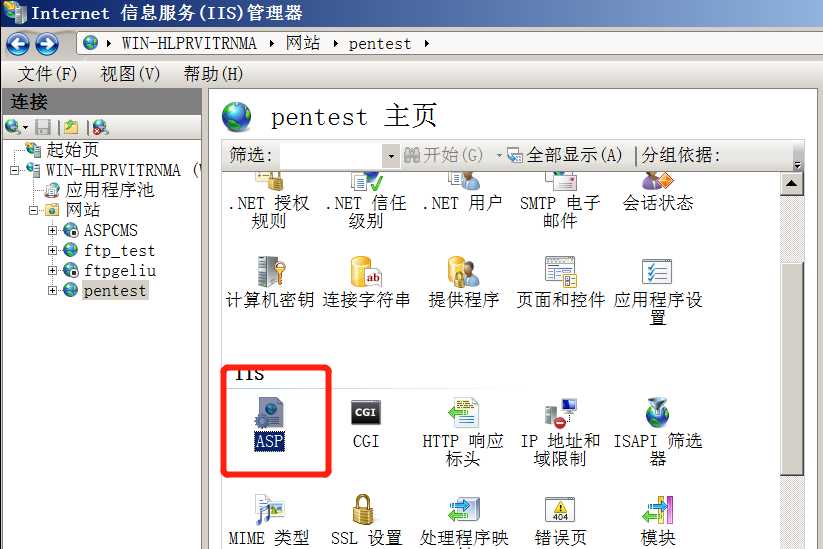Click address bar arrow after pentest

click(427, 44)
